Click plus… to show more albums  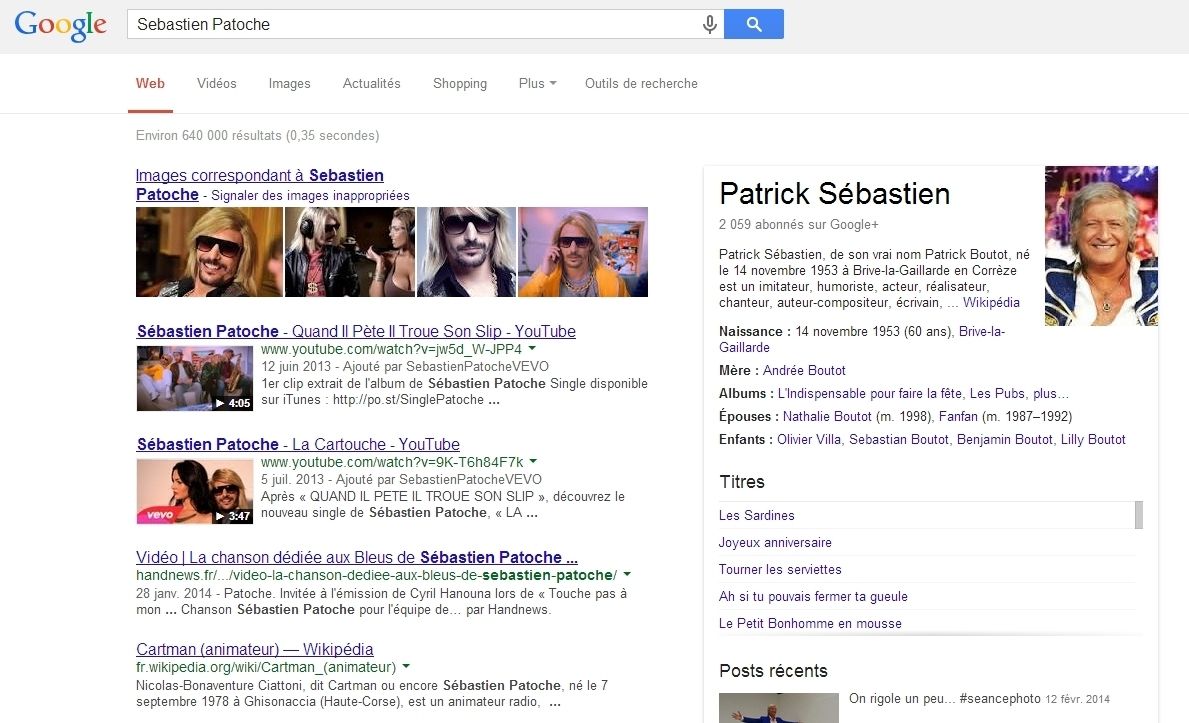coord(1051,394)
